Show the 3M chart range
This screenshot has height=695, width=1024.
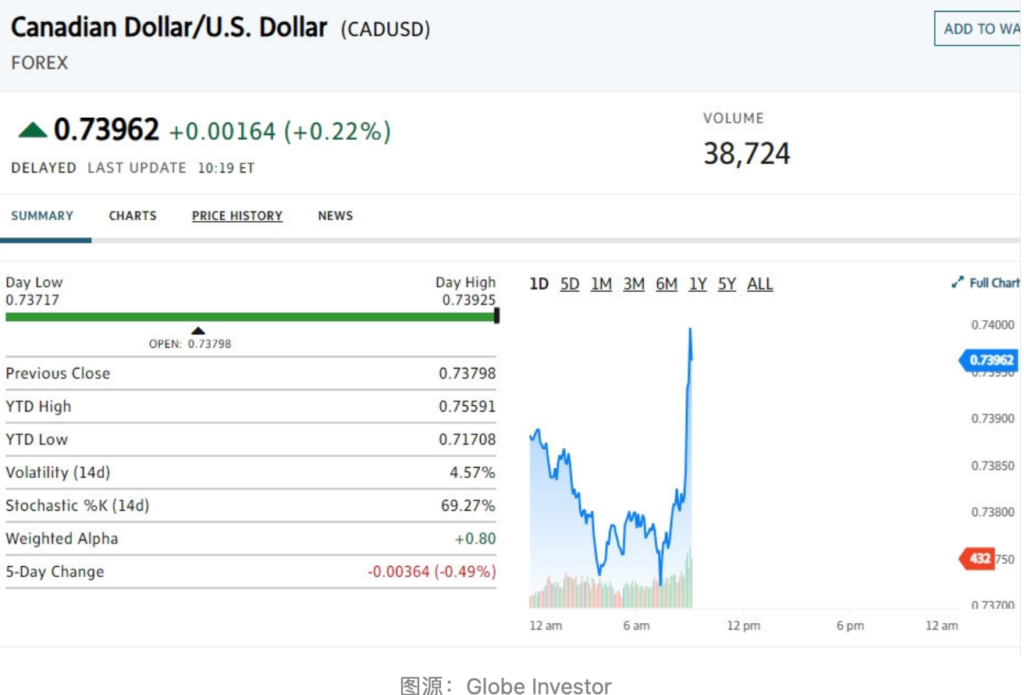click(634, 284)
